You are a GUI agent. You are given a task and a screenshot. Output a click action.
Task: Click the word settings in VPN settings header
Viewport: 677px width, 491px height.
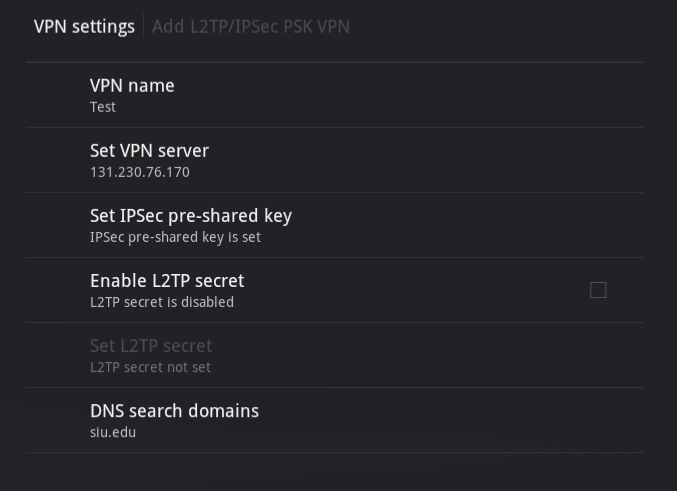pos(104,27)
